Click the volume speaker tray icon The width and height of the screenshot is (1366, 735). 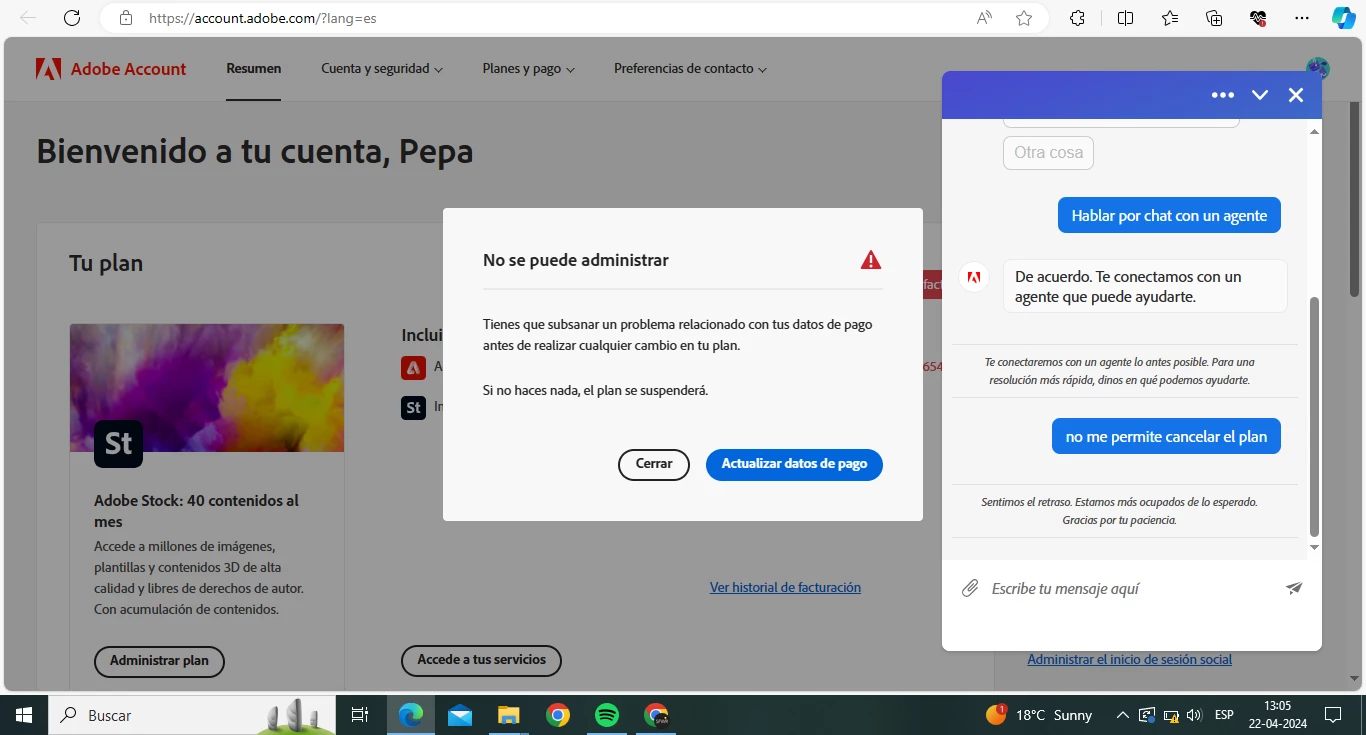coord(1194,715)
